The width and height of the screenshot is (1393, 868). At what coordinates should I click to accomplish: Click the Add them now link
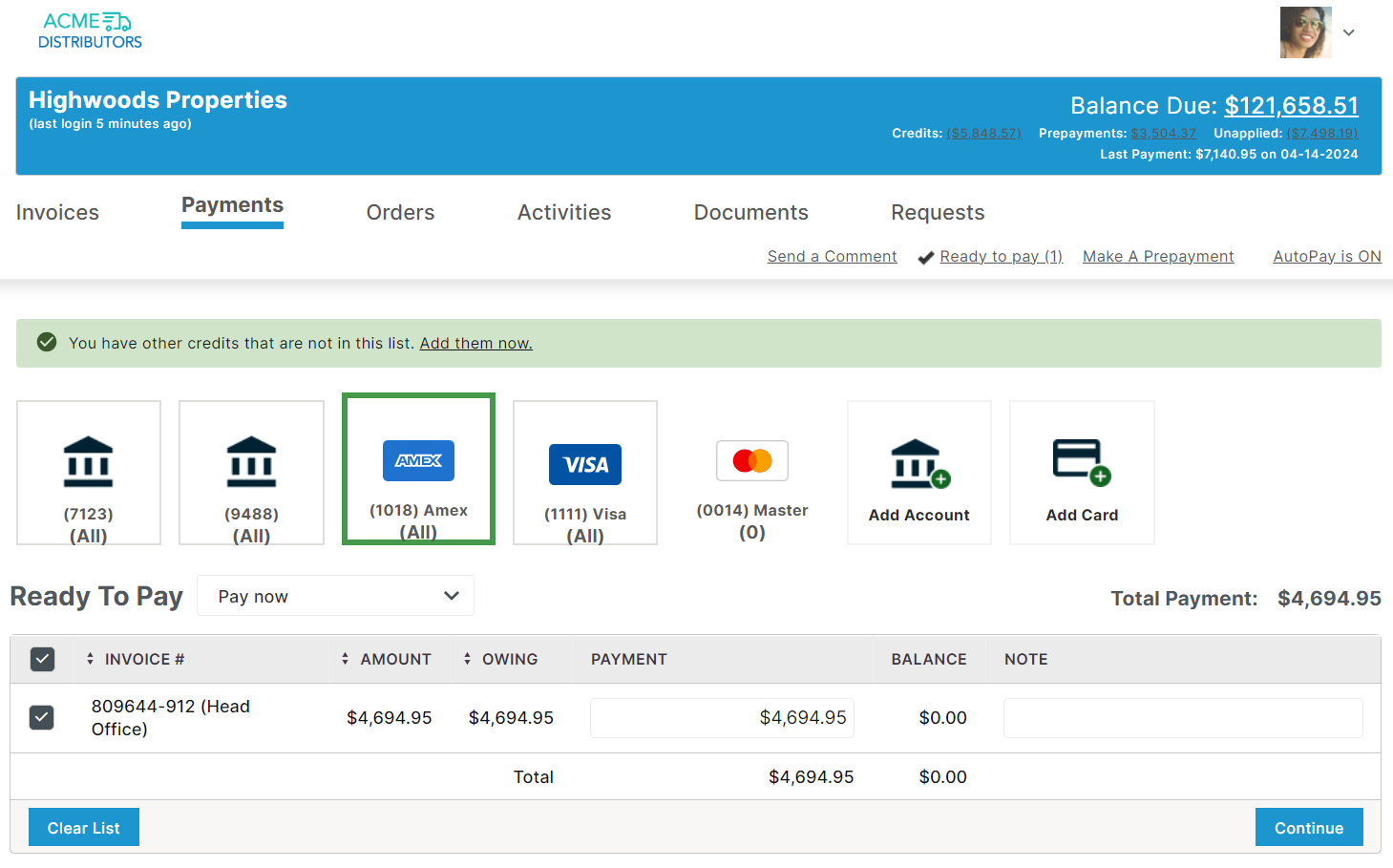tap(475, 343)
